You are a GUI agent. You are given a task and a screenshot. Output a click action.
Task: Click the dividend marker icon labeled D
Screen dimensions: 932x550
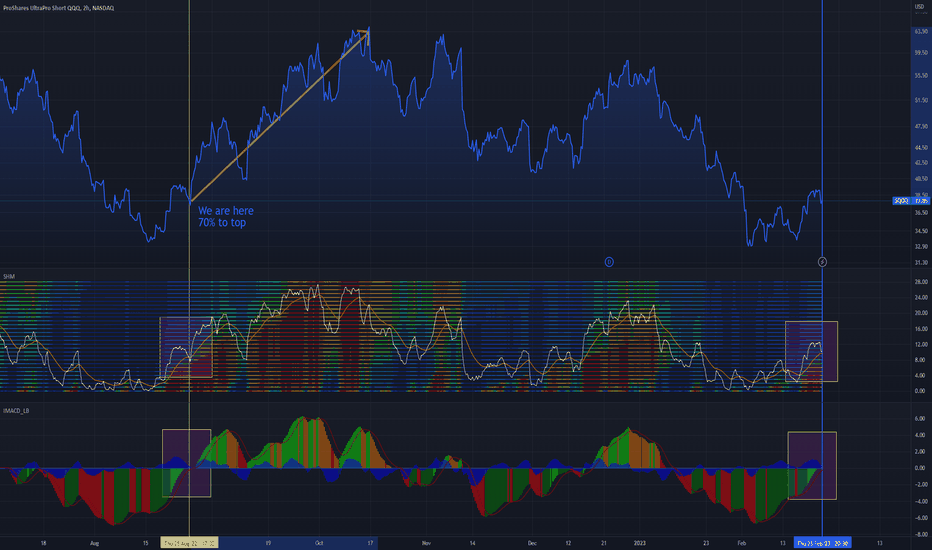609,262
